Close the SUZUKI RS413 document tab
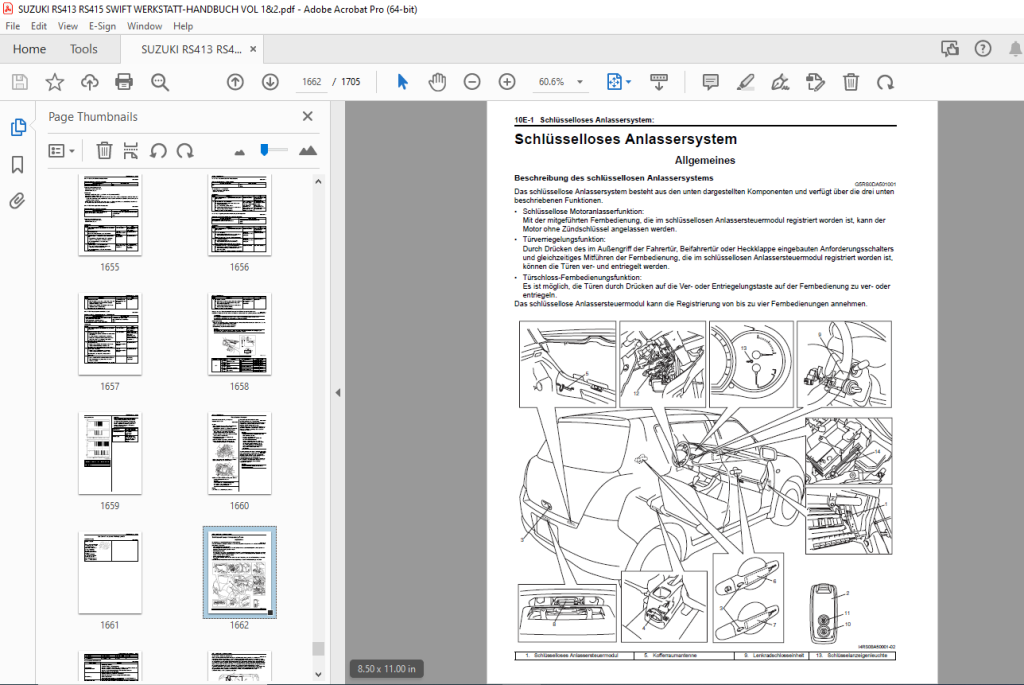 click(253, 49)
